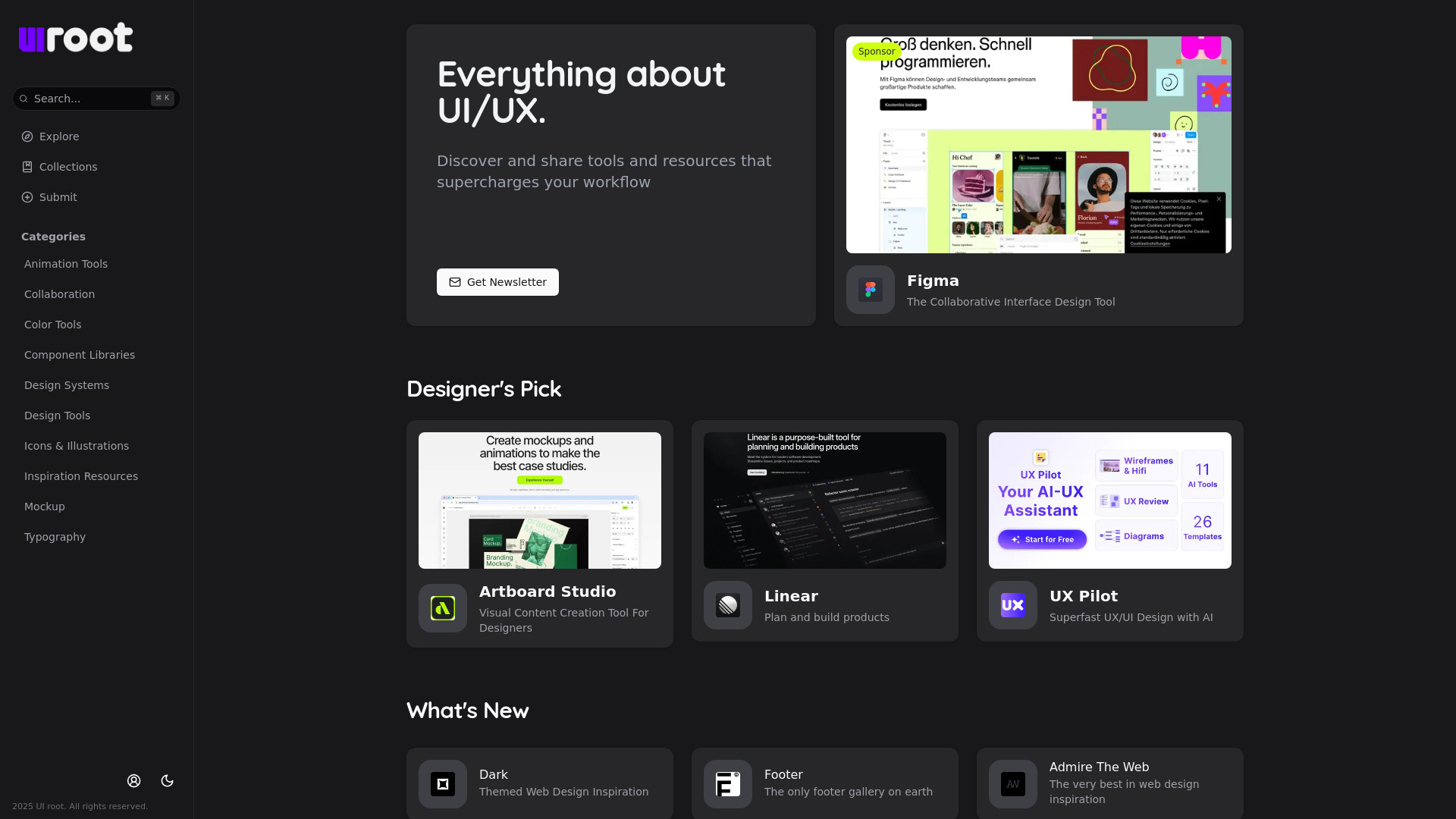Open the UX Pilot preview thumbnail
1456x819 pixels.
1109,500
